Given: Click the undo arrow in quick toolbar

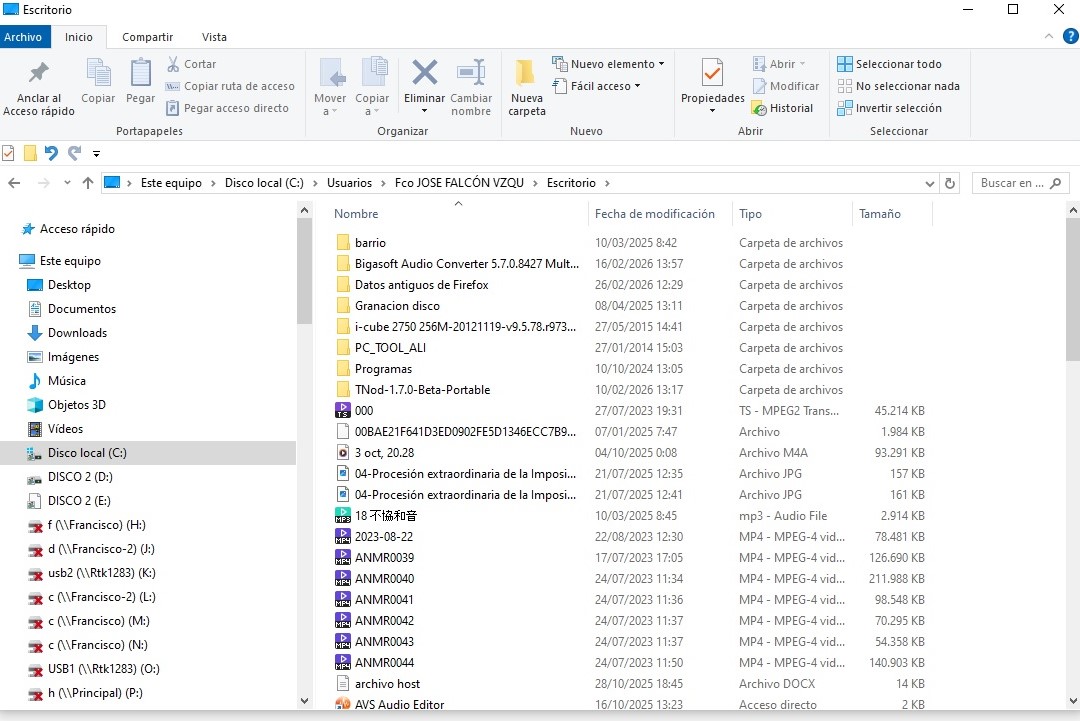Looking at the screenshot, I should tap(51, 153).
